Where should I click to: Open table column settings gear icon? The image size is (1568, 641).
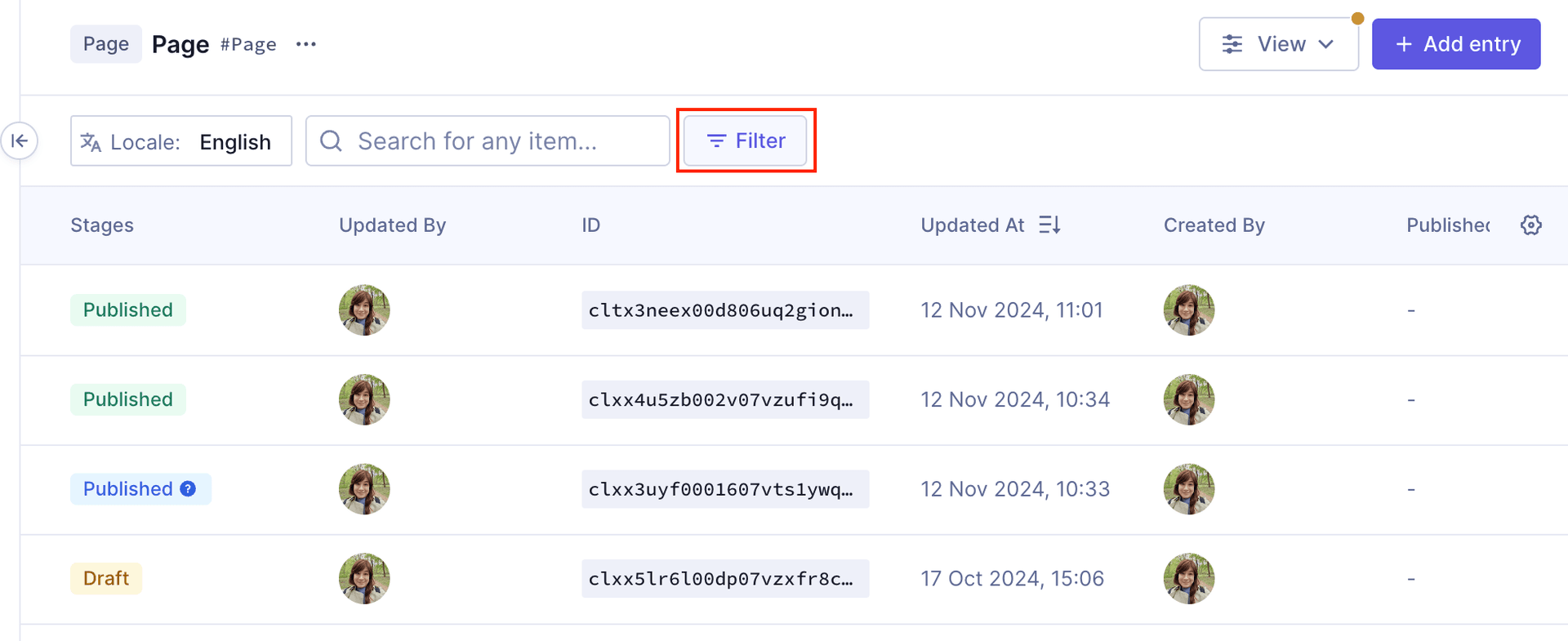pos(1531,225)
